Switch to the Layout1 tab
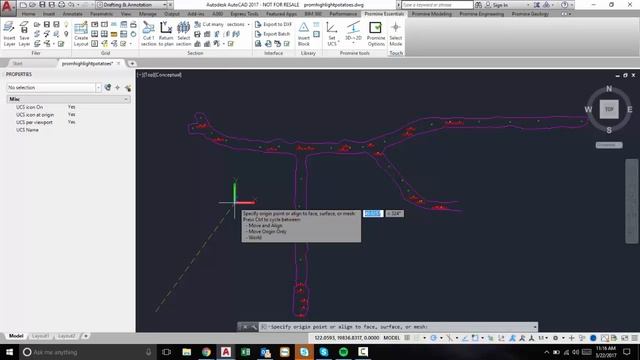The image size is (640, 360). pos(40,336)
